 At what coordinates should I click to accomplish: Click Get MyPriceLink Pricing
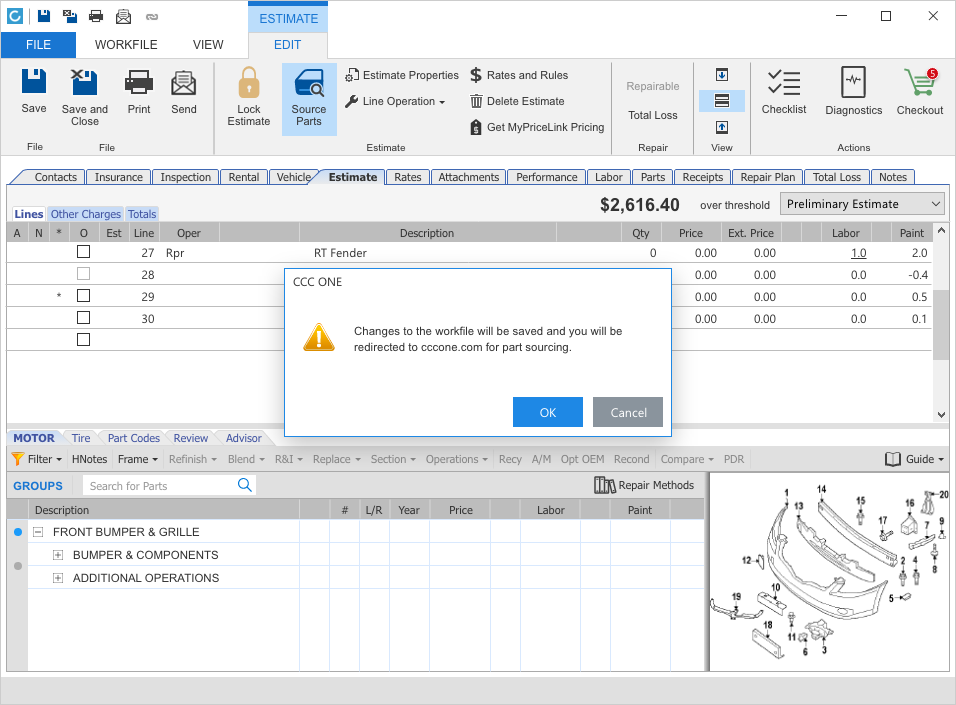click(537, 127)
